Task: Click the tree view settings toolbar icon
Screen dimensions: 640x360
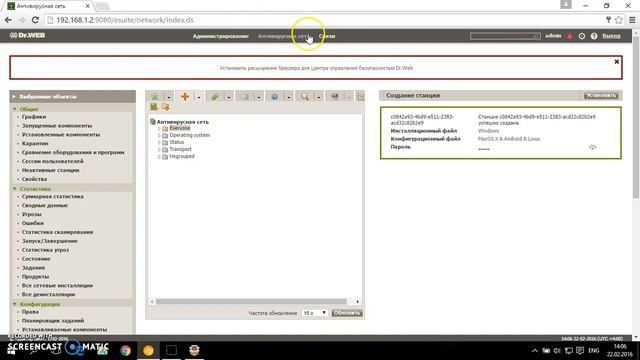Action: [335, 96]
